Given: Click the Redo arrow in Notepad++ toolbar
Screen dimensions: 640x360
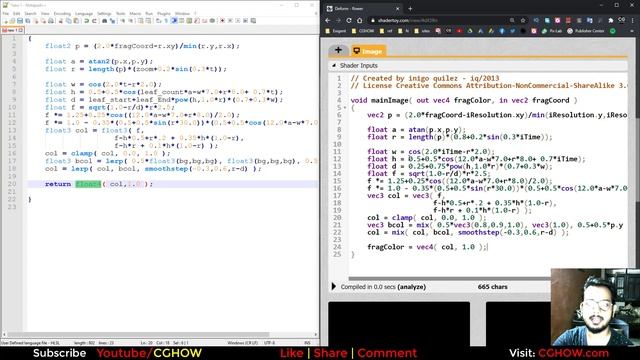Looking at the screenshot, I should 95,20.
